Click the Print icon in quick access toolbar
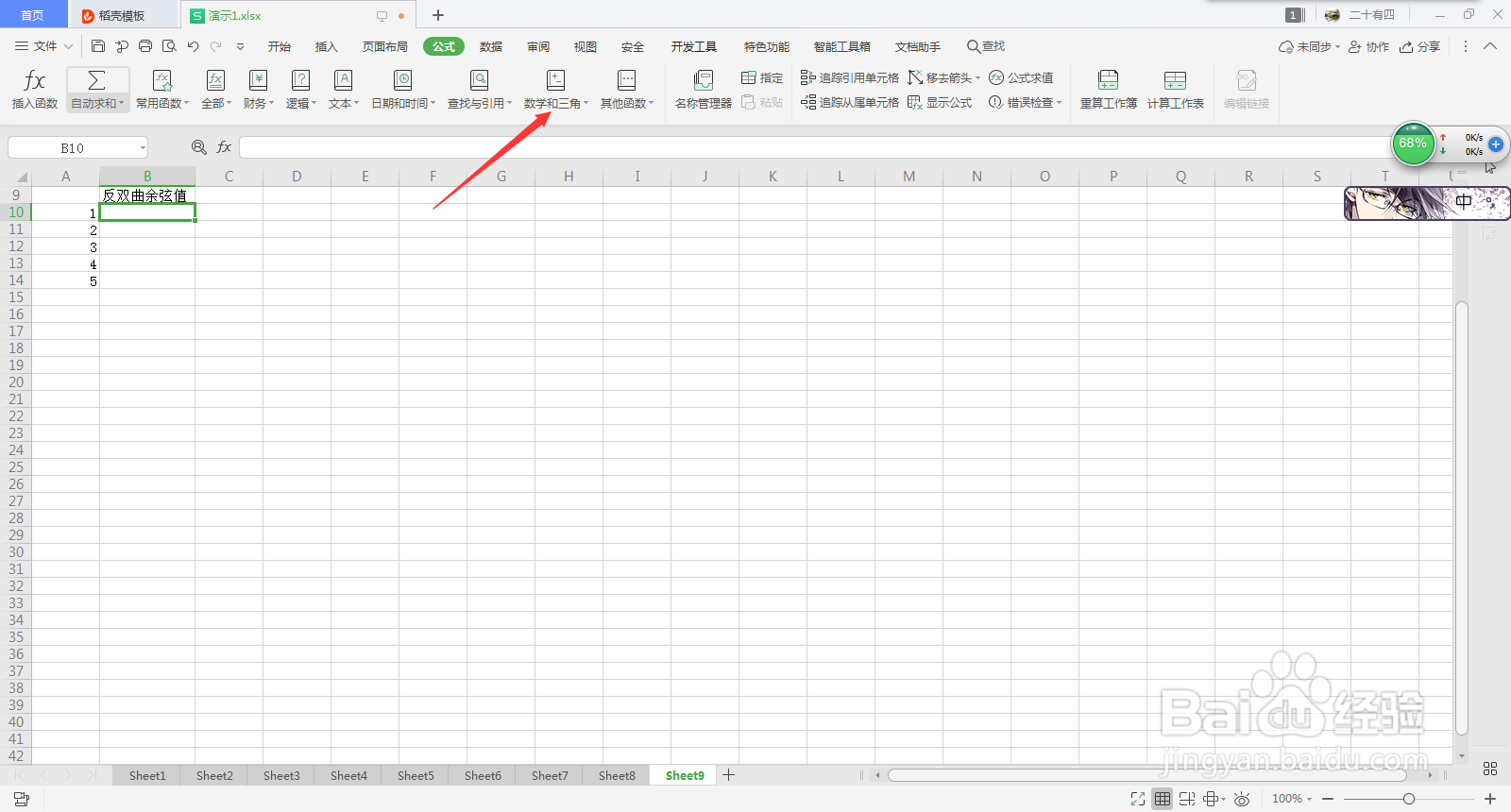This screenshot has width=1511, height=812. (x=145, y=46)
